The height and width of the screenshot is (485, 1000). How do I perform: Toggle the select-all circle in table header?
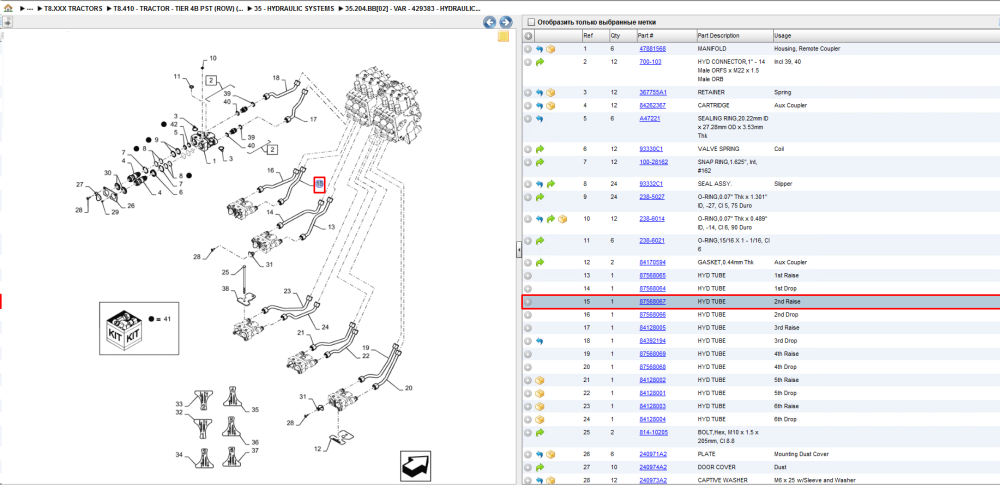528,36
